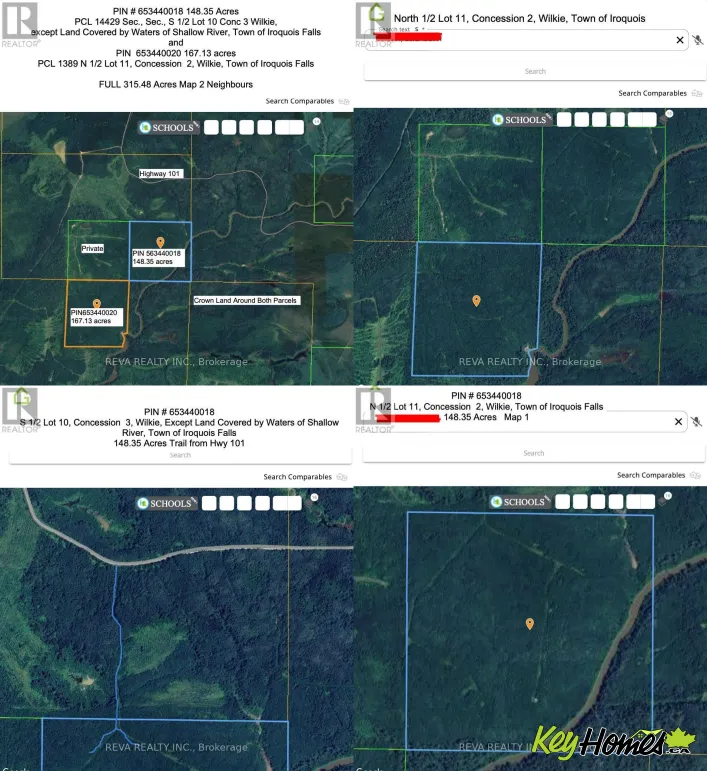Click REALTOR logo in top-left panel
707x771 pixels.
(x=20, y=25)
